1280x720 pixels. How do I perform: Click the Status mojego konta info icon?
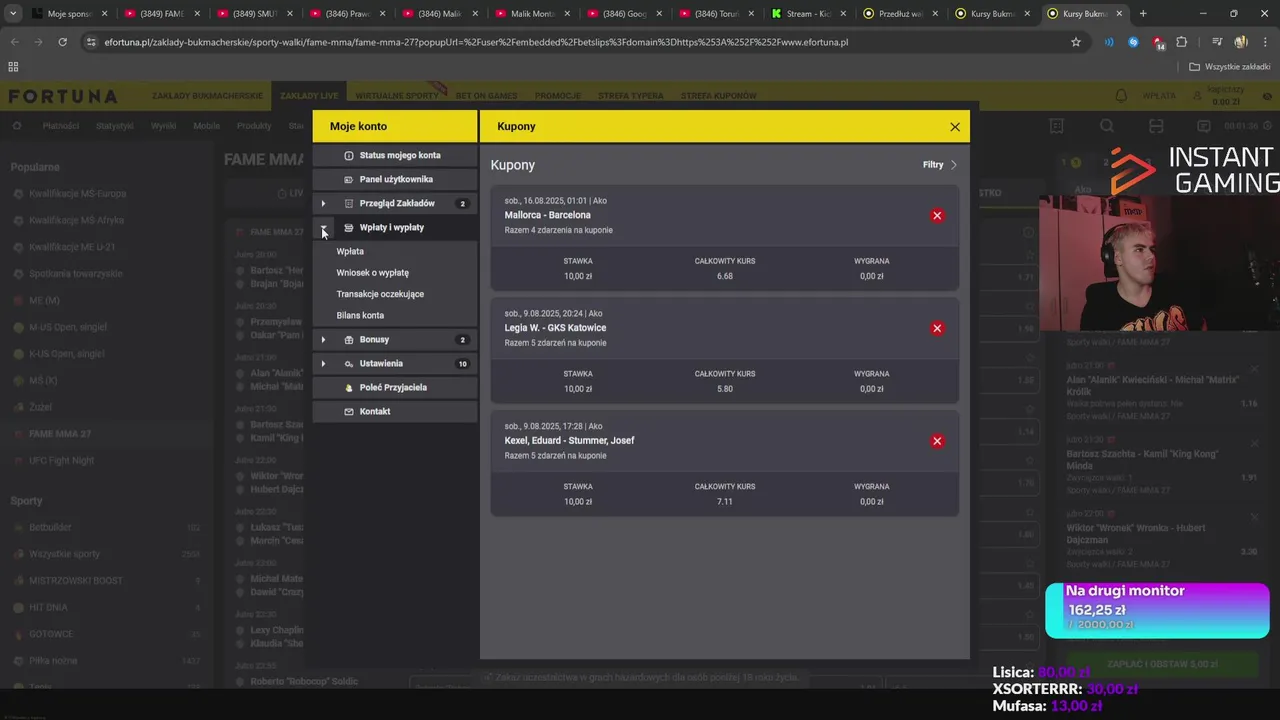pyautogui.click(x=349, y=156)
